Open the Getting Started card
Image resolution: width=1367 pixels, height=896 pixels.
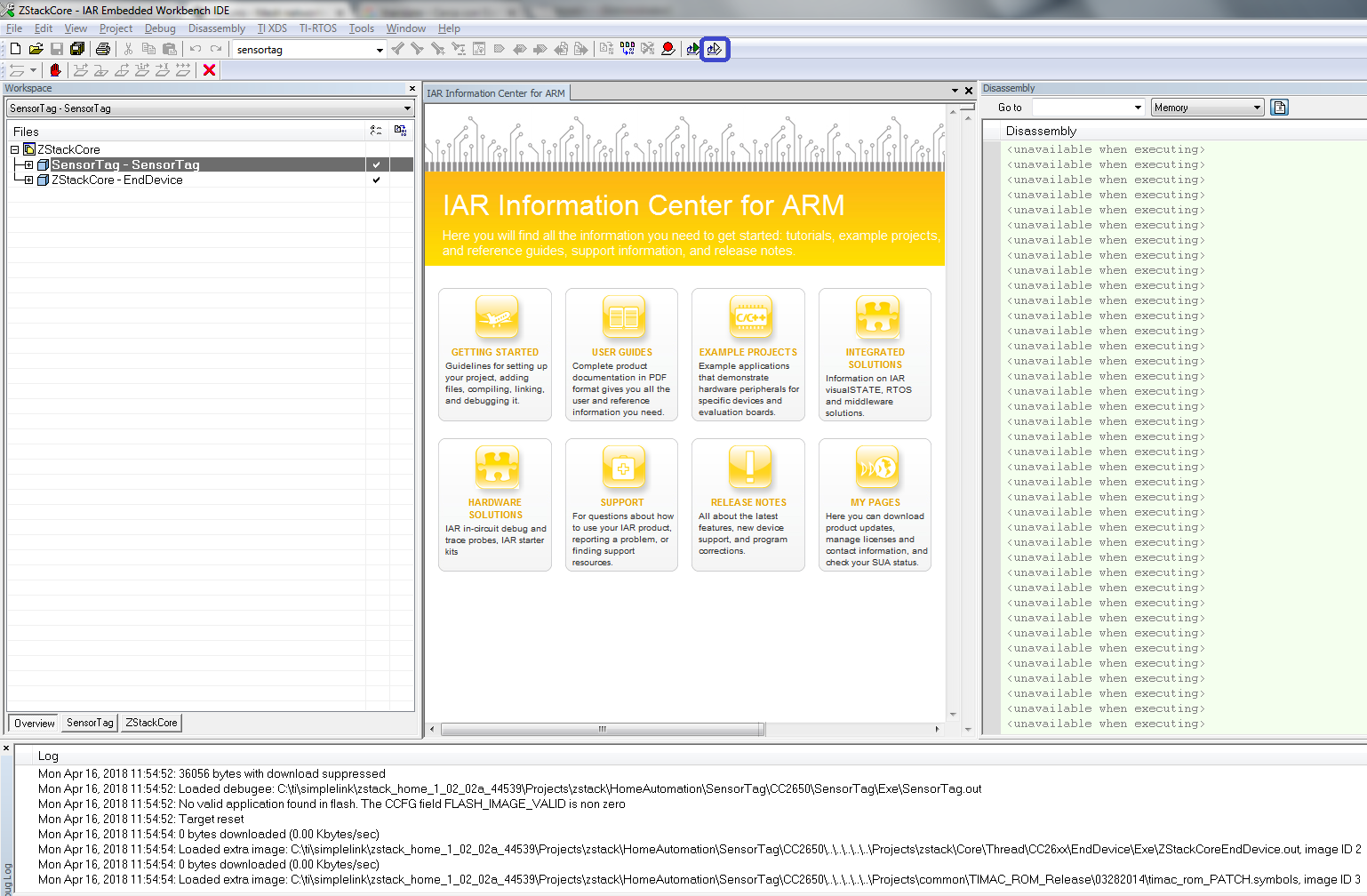point(495,355)
